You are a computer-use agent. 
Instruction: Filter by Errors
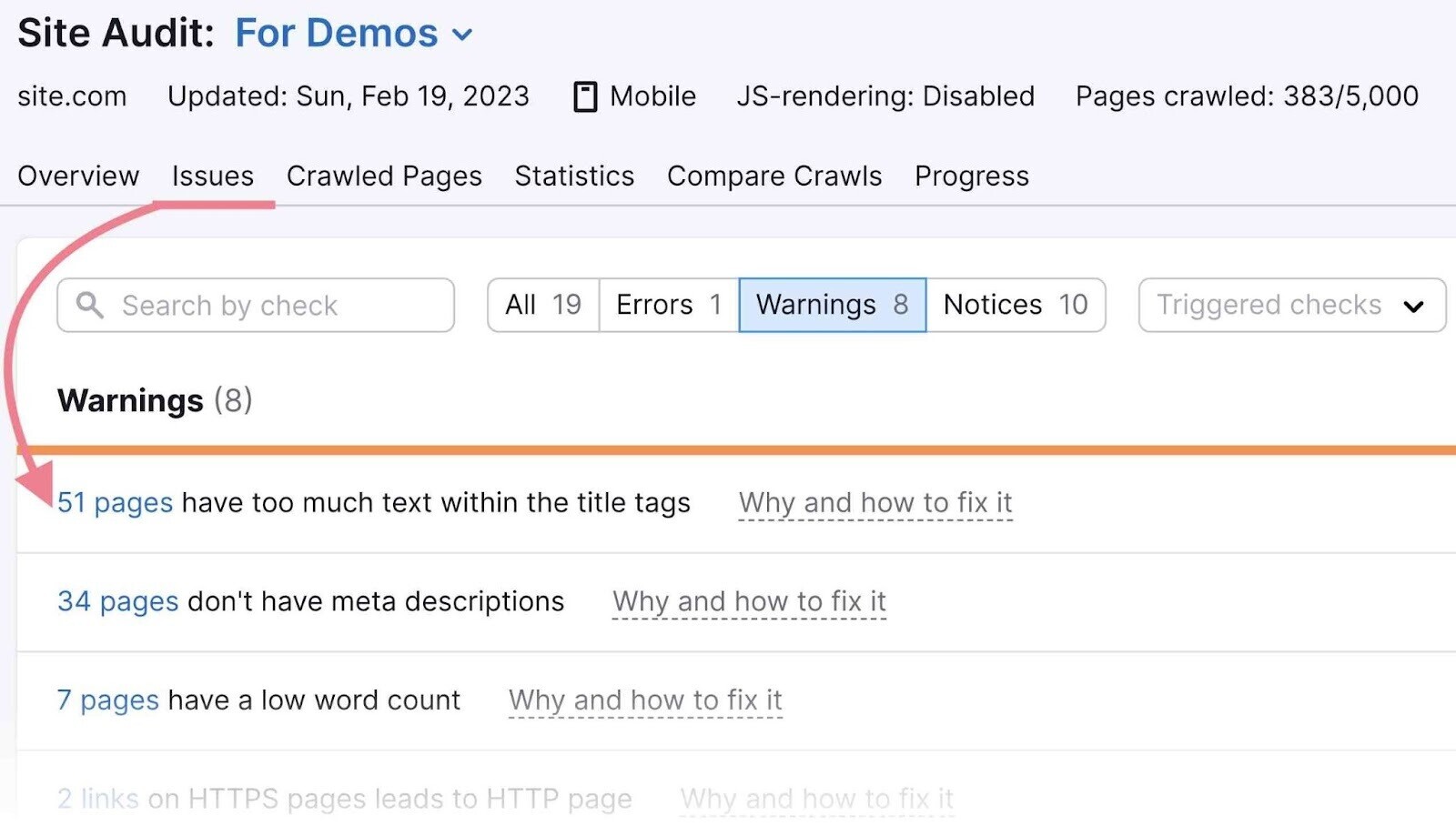tap(667, 305)
